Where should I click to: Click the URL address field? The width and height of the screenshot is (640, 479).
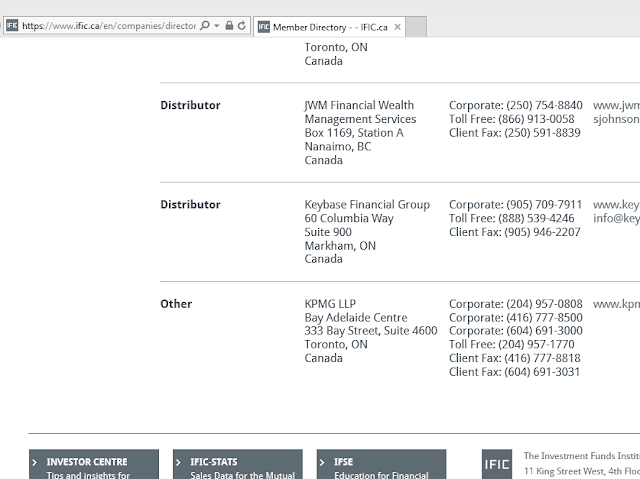[x=109, y=26]
